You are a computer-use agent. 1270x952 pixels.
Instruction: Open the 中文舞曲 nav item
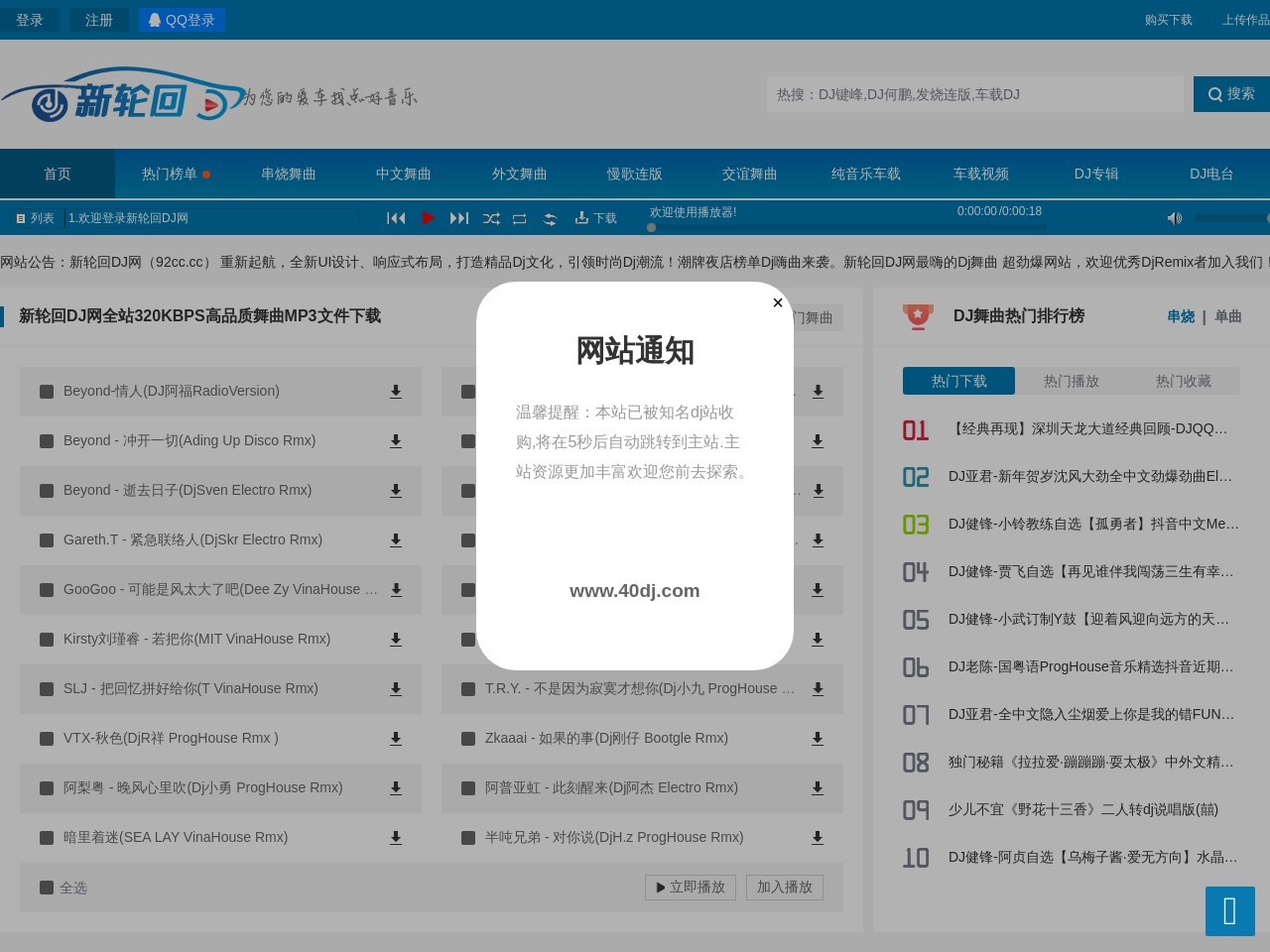click(x=404, y=174)
